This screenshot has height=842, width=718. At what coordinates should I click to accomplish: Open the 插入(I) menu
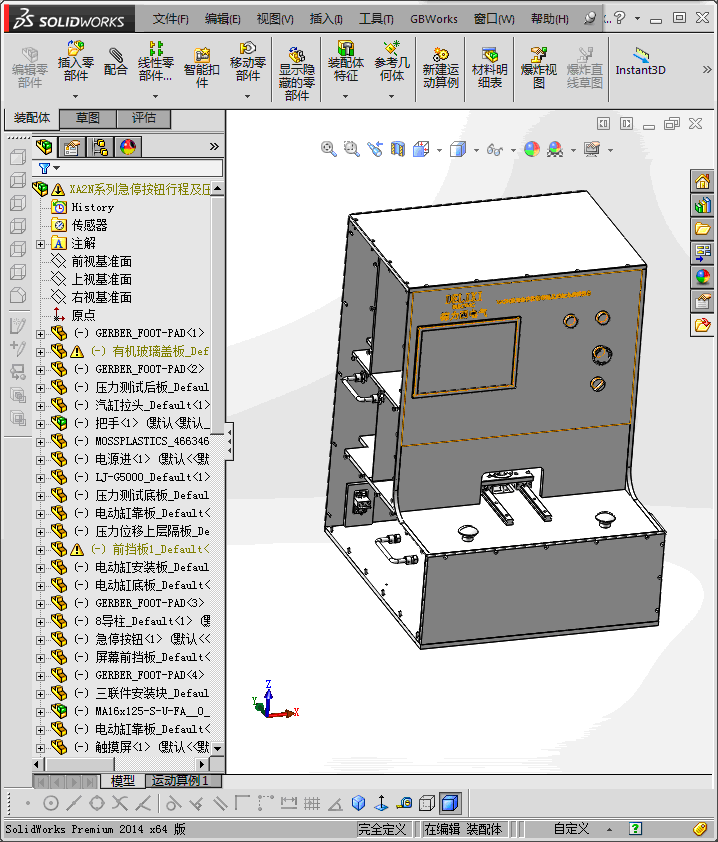point(326,19)
